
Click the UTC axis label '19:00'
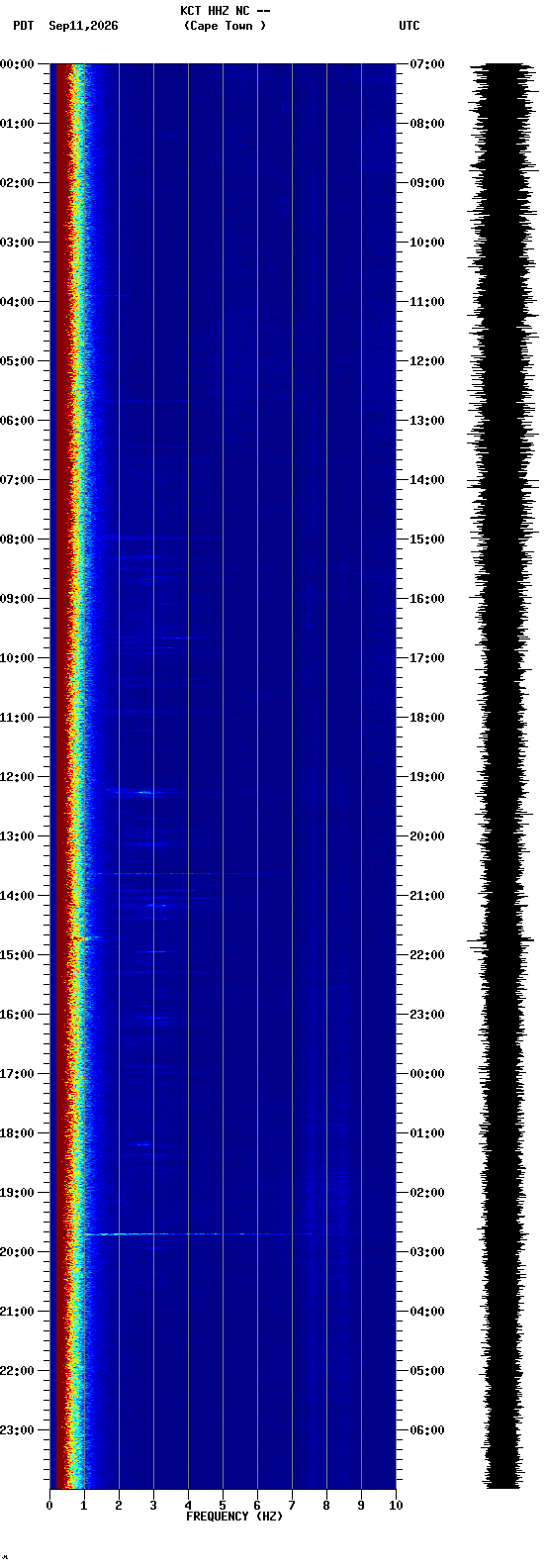click(427, 777)
